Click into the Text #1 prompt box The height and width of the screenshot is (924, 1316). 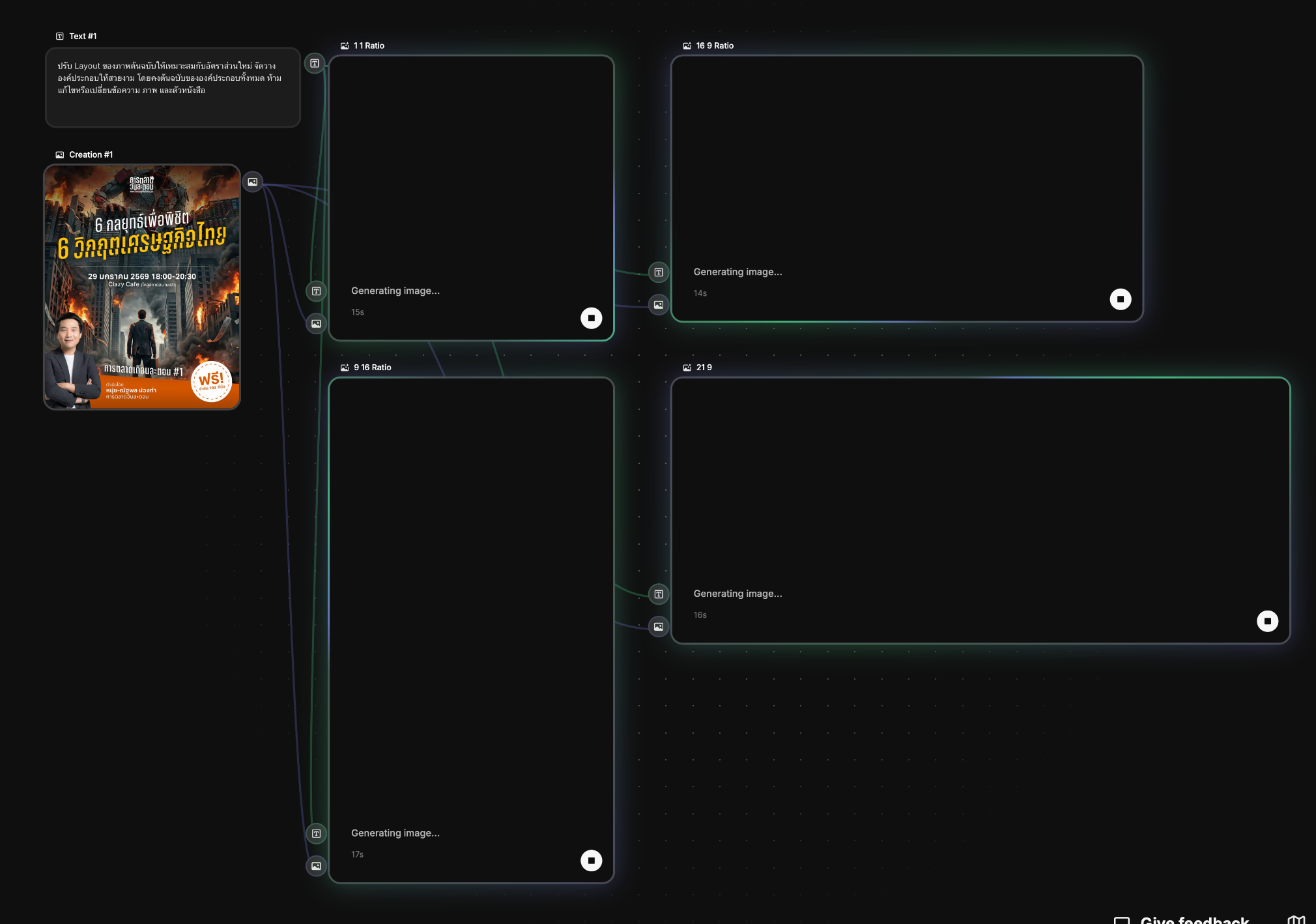173,88
